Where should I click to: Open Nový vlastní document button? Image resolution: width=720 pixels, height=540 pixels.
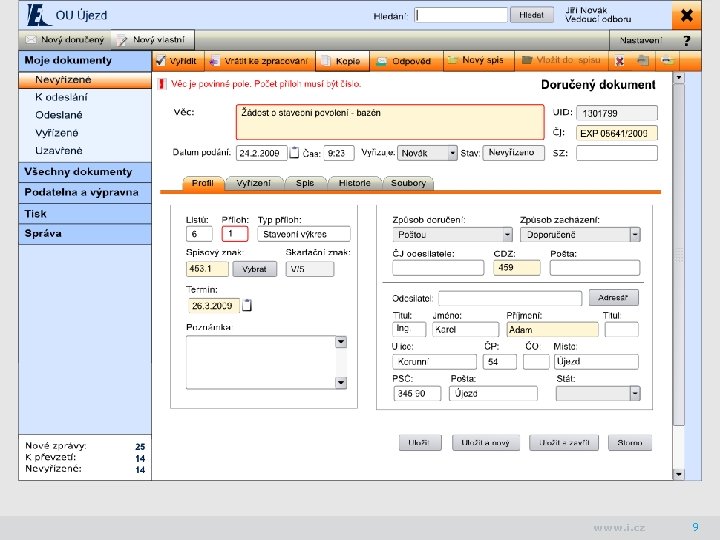click(152, 40)
